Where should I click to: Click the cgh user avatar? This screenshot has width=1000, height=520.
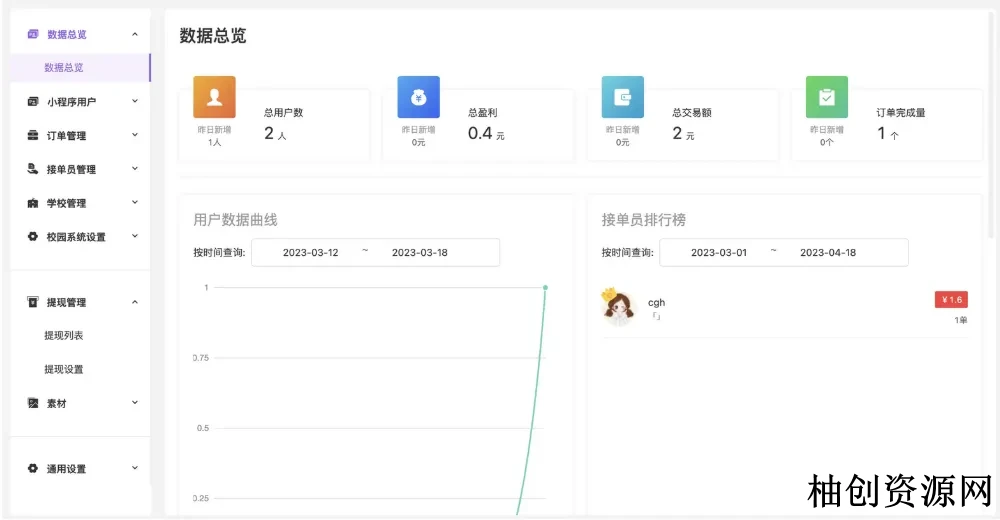point(619,307)
